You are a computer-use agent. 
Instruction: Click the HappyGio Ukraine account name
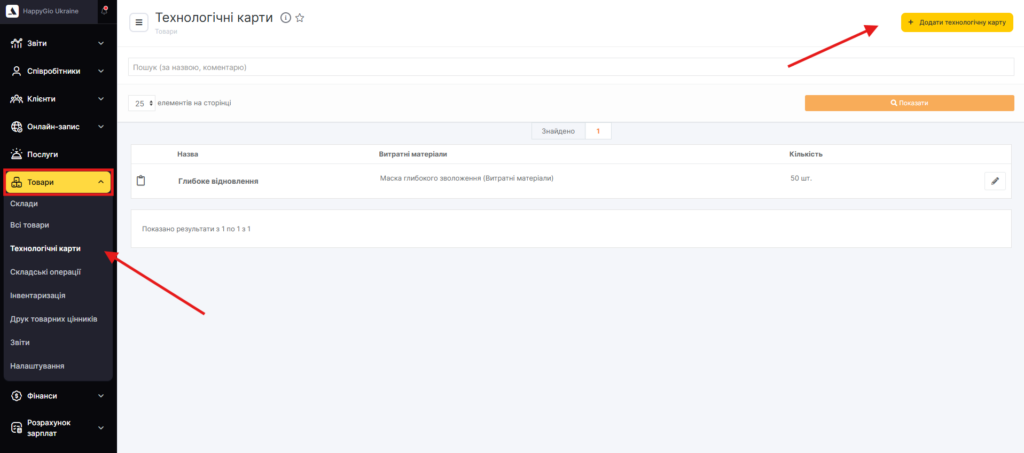(50, 11)
